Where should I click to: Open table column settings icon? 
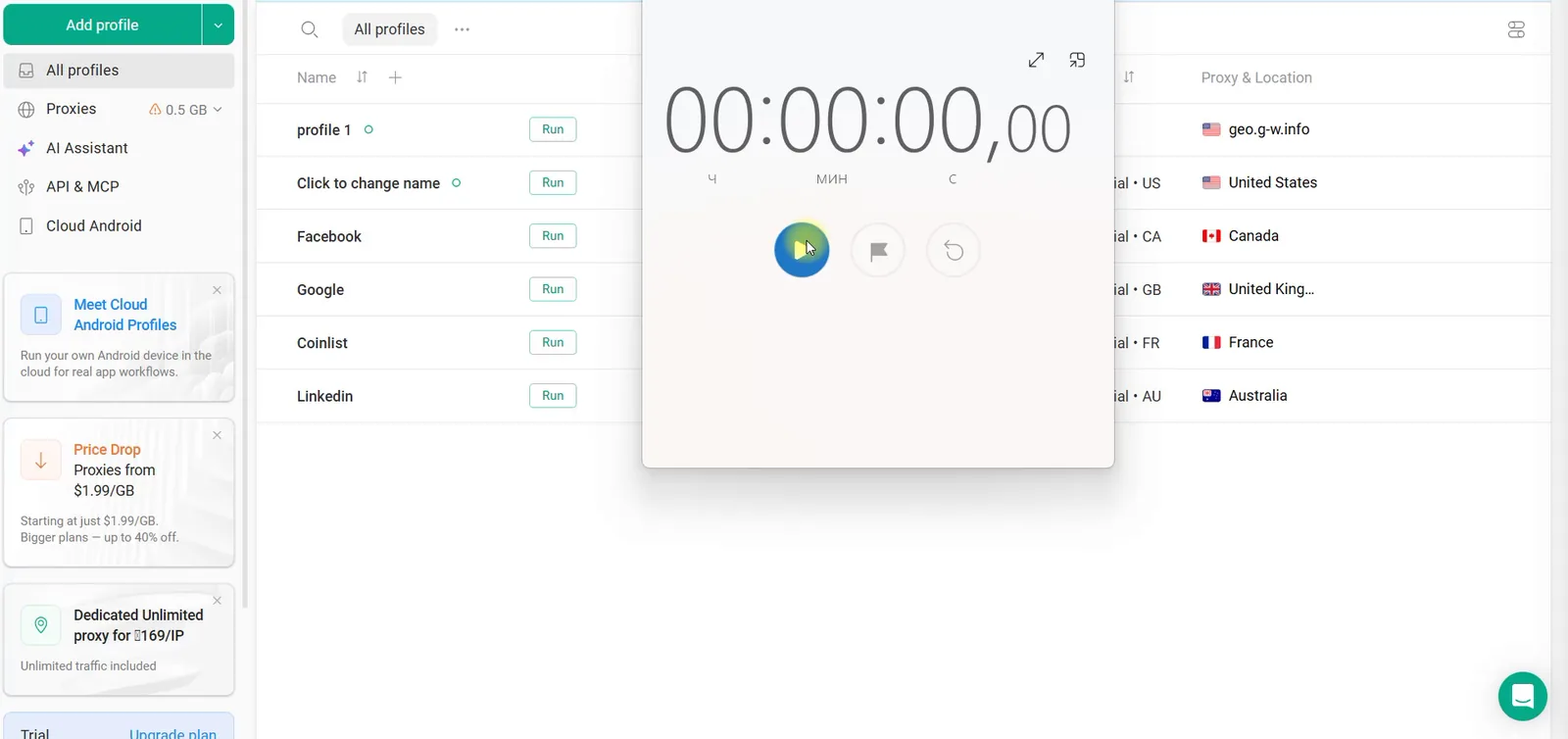1516,30
